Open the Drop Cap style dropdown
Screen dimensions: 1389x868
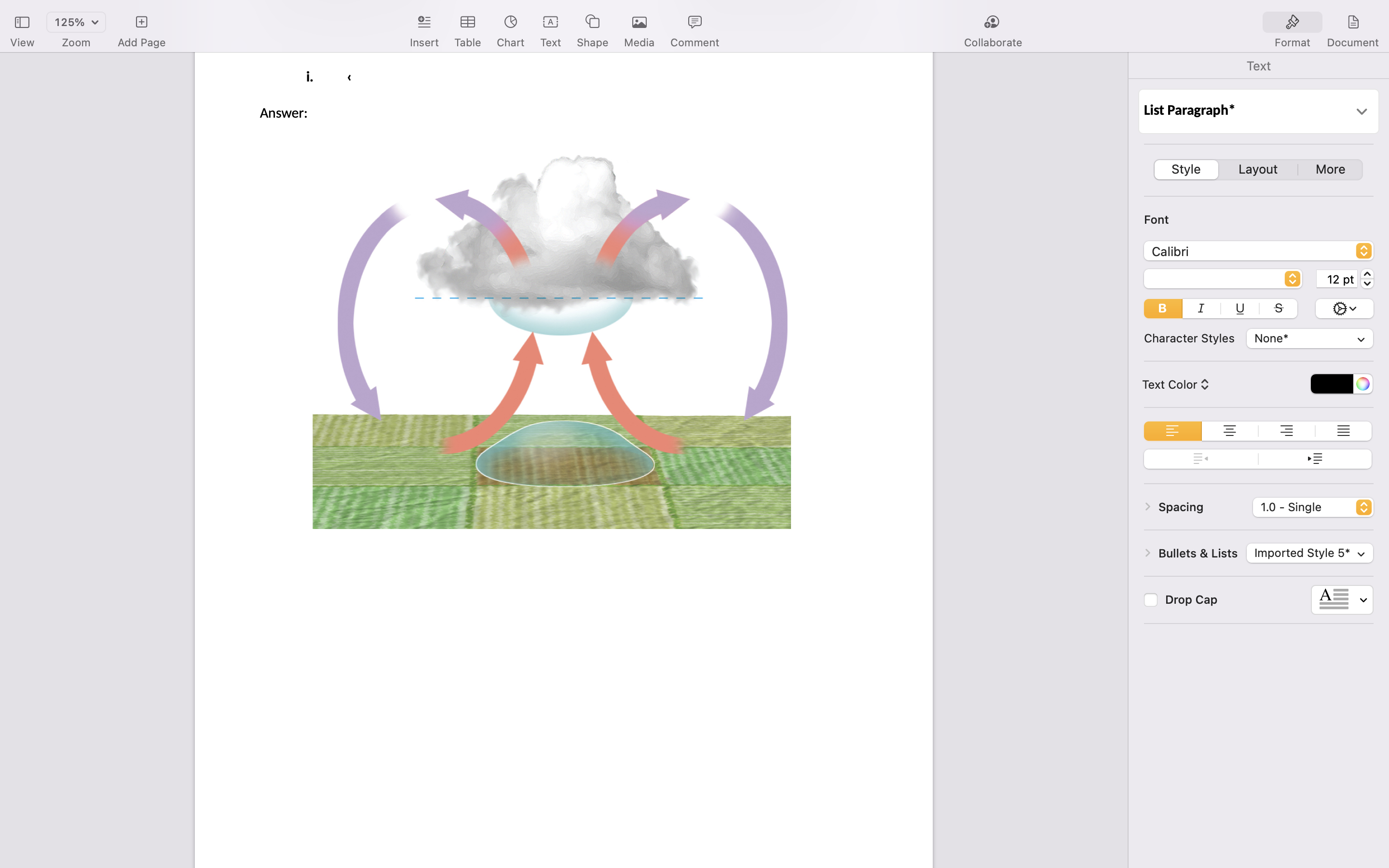(x=1342, y=600)
